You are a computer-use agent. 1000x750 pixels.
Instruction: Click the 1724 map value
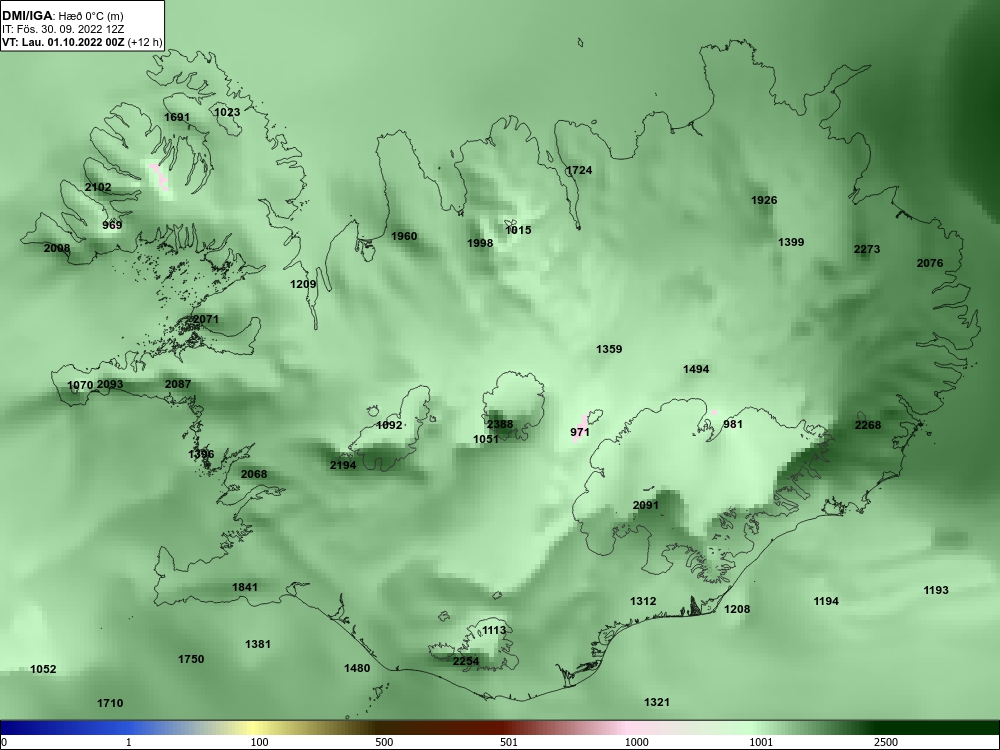(579, 170)
